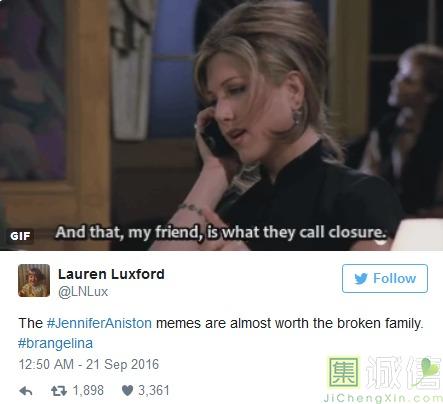The height and width of the screenshot is (404, 443).
Task: Click the green square watermark logo
Action: coord(344,372)
